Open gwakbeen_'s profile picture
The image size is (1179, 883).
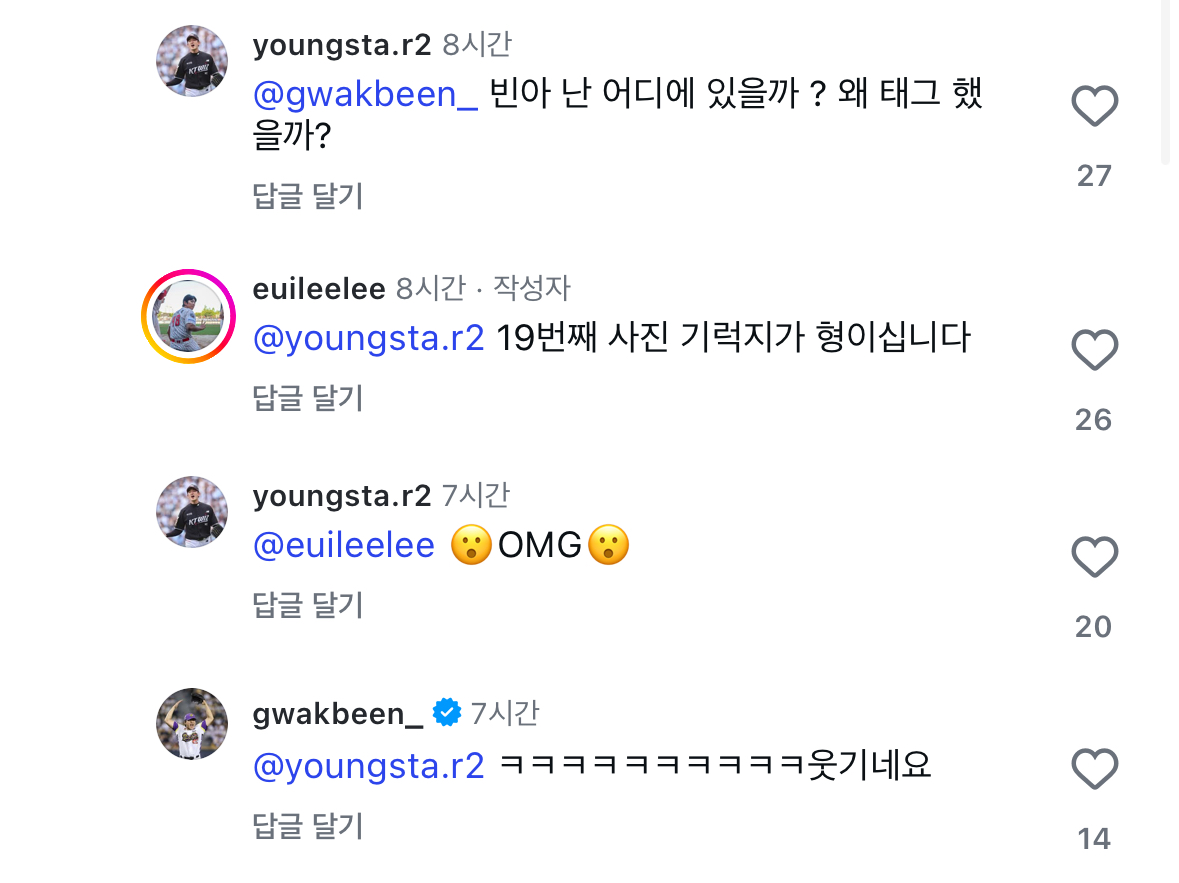tap(192, 723)
